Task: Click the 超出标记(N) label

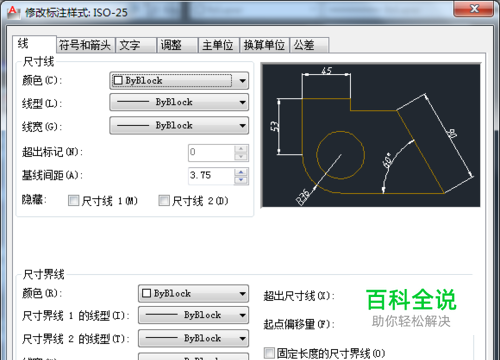Action: click(x=52, y=152)
